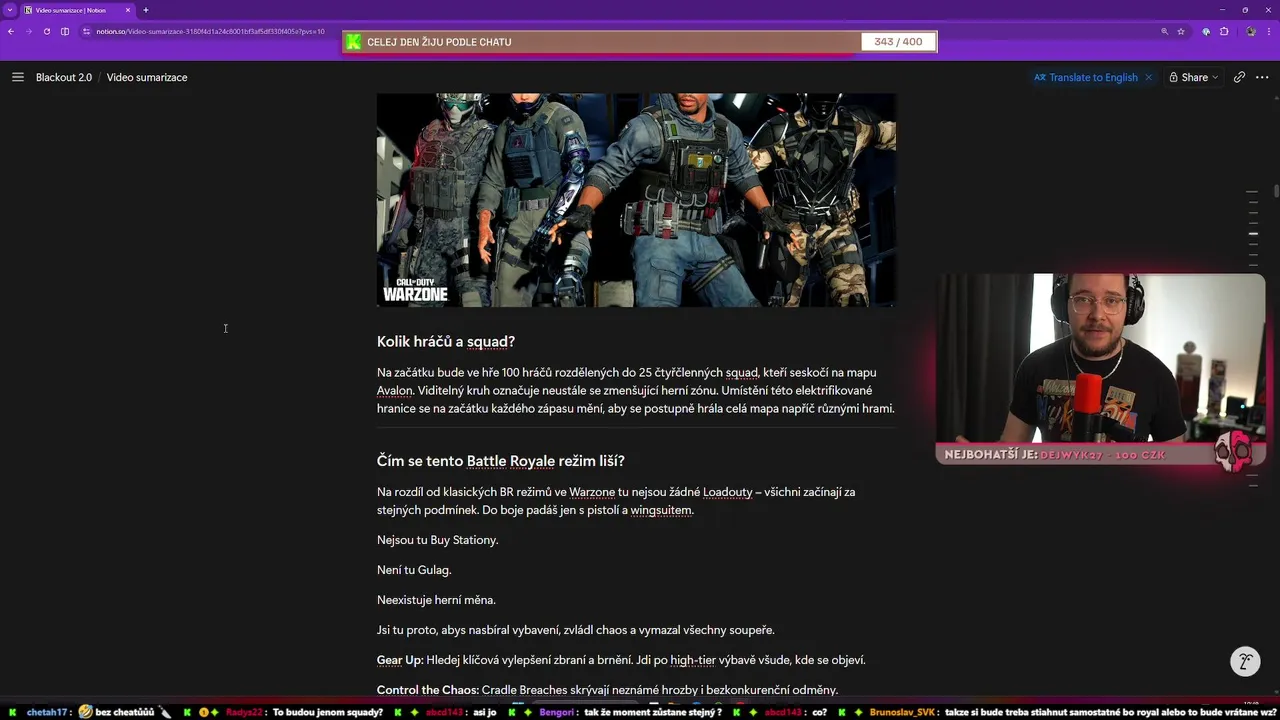Click the browser back arrow

[11, 31]
